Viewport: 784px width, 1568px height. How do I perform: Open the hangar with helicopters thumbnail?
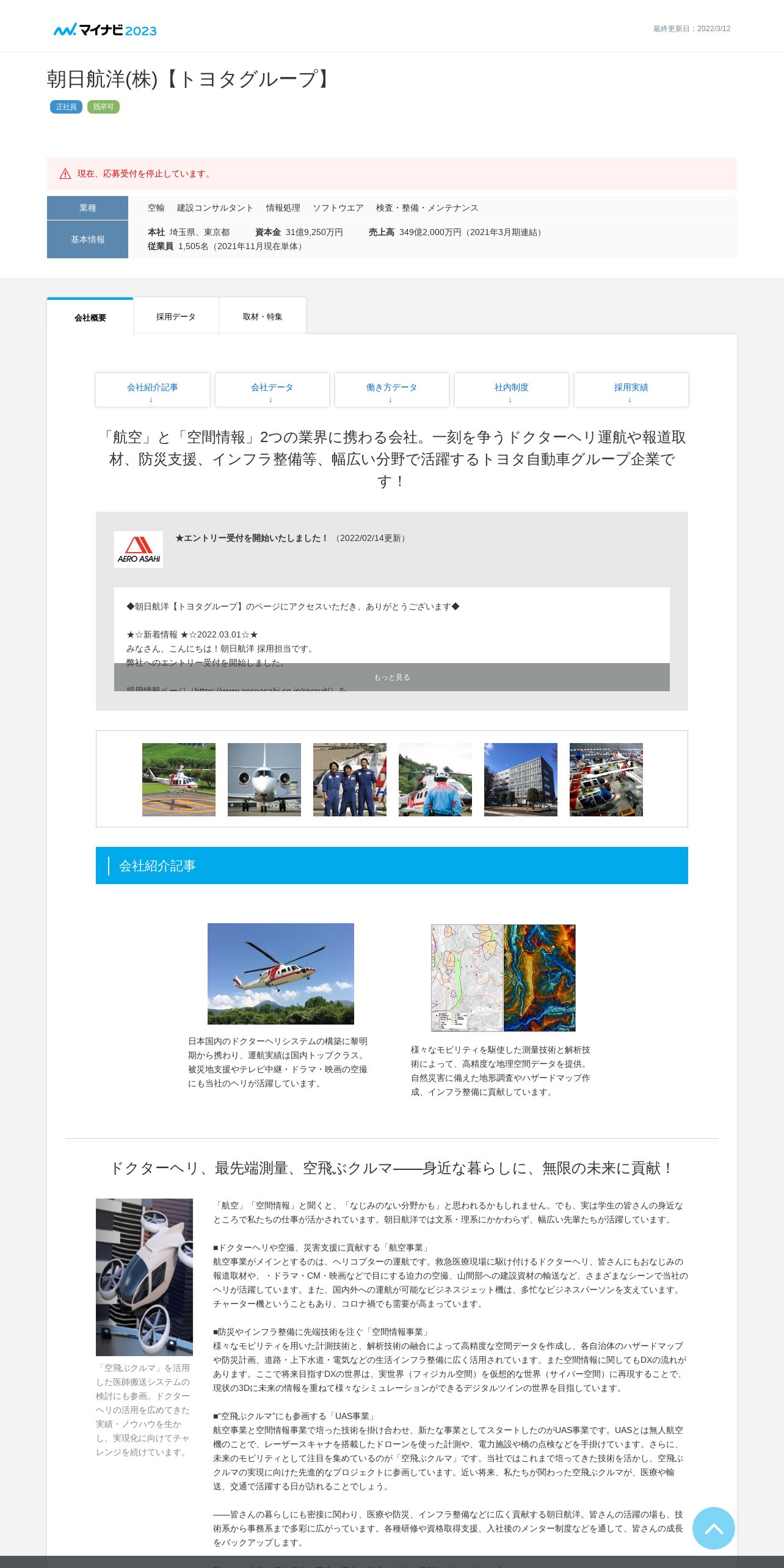point(606,779)
